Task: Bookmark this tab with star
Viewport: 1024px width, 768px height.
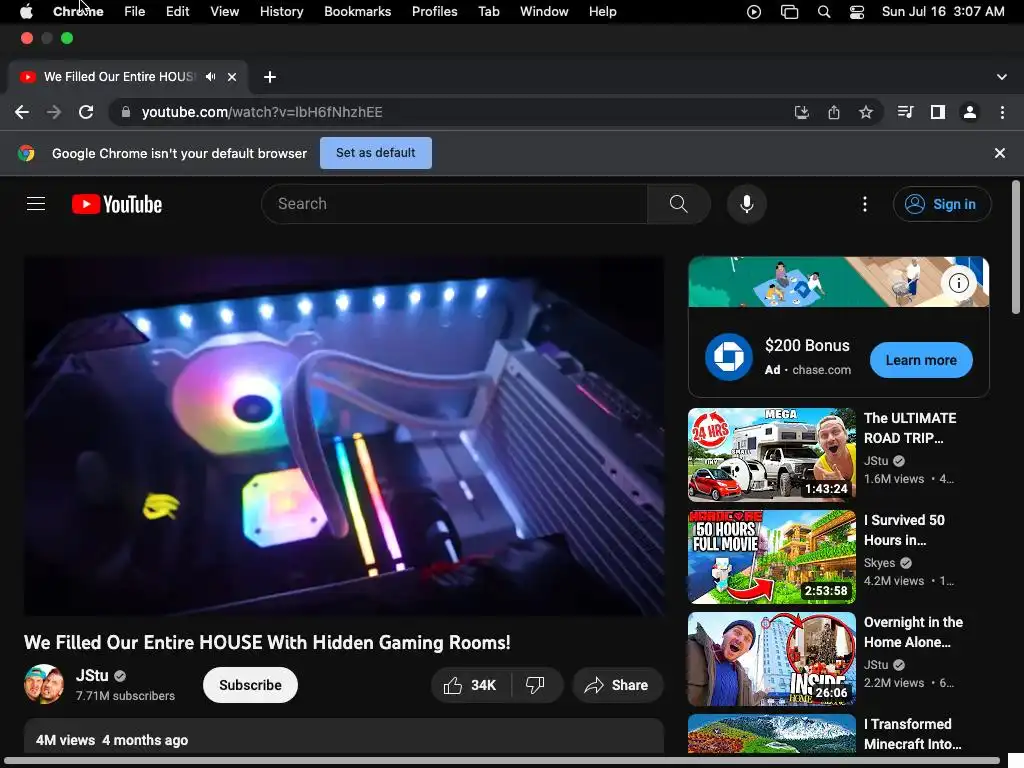Action: [x=866, y=112]
